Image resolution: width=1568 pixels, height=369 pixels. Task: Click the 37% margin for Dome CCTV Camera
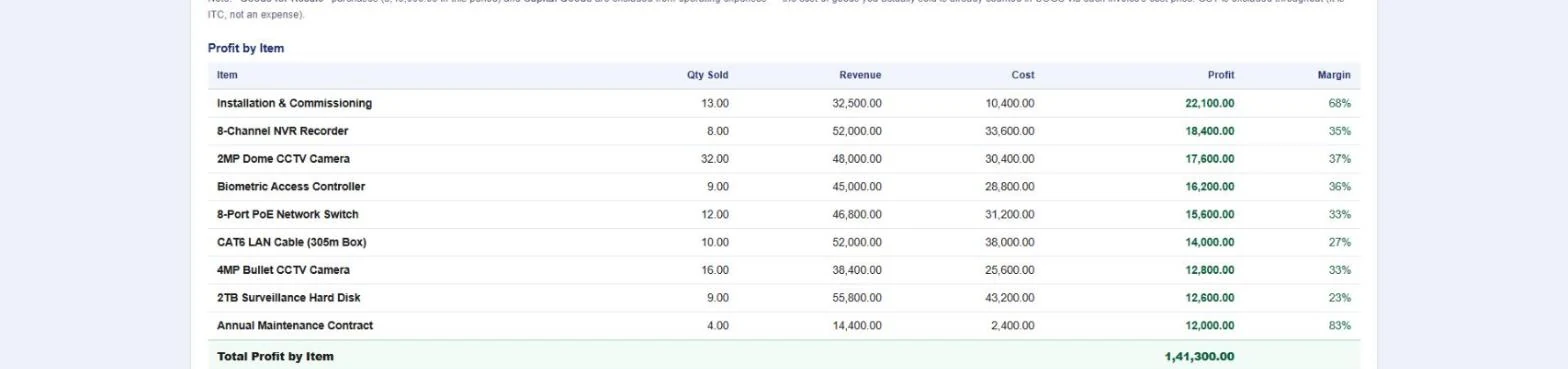[1340, 159]
